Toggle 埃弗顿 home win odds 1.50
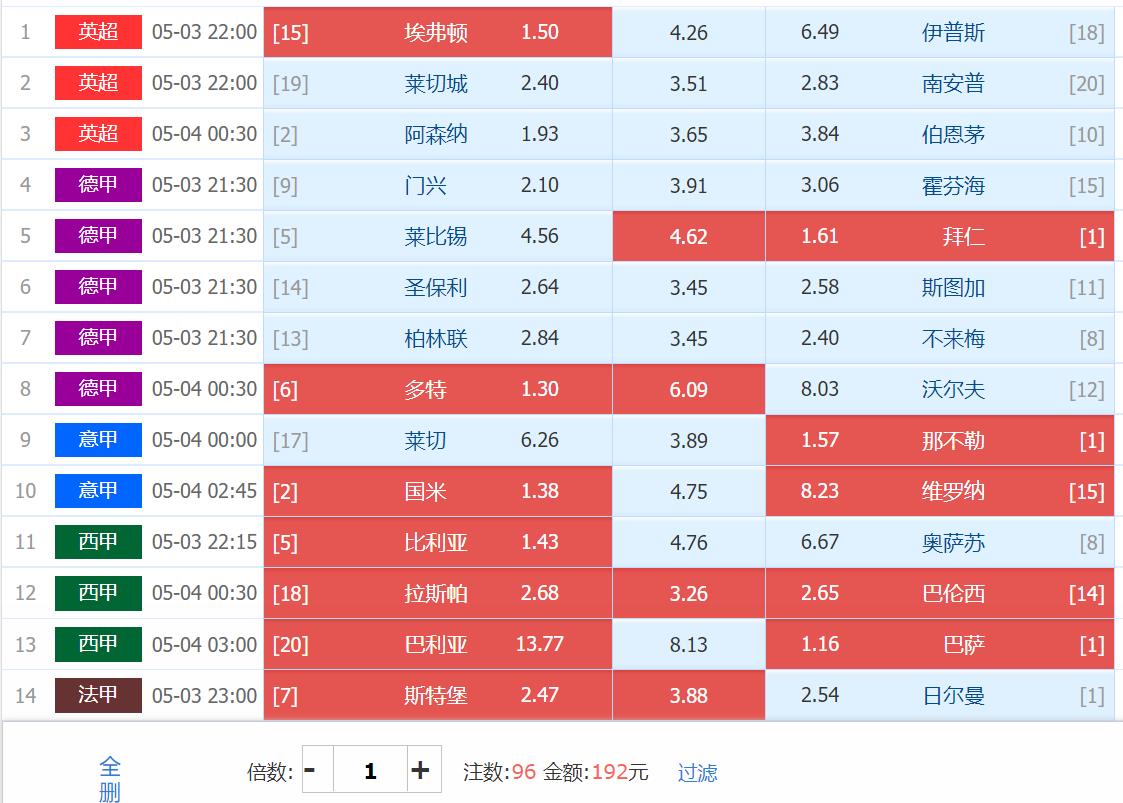 tap(438, 32)
